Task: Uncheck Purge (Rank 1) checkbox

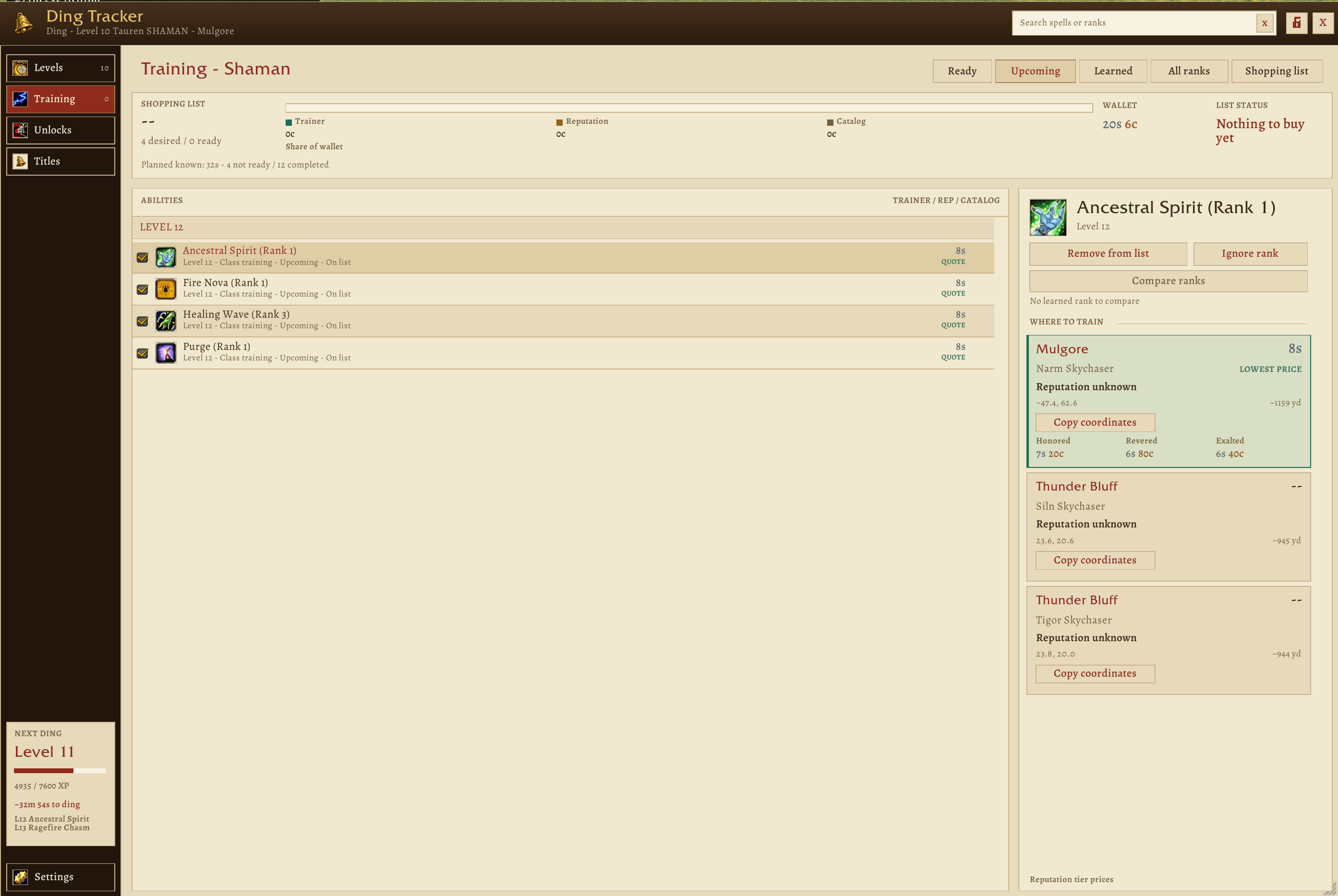Action: (142, 354)
